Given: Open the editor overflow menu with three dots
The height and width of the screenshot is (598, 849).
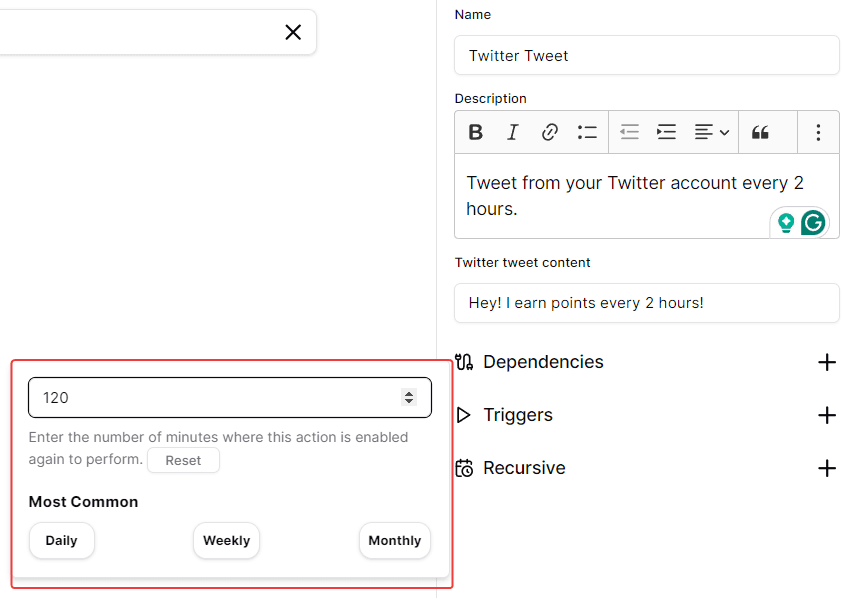Looking at the screenshot, I should pos(818,131).
